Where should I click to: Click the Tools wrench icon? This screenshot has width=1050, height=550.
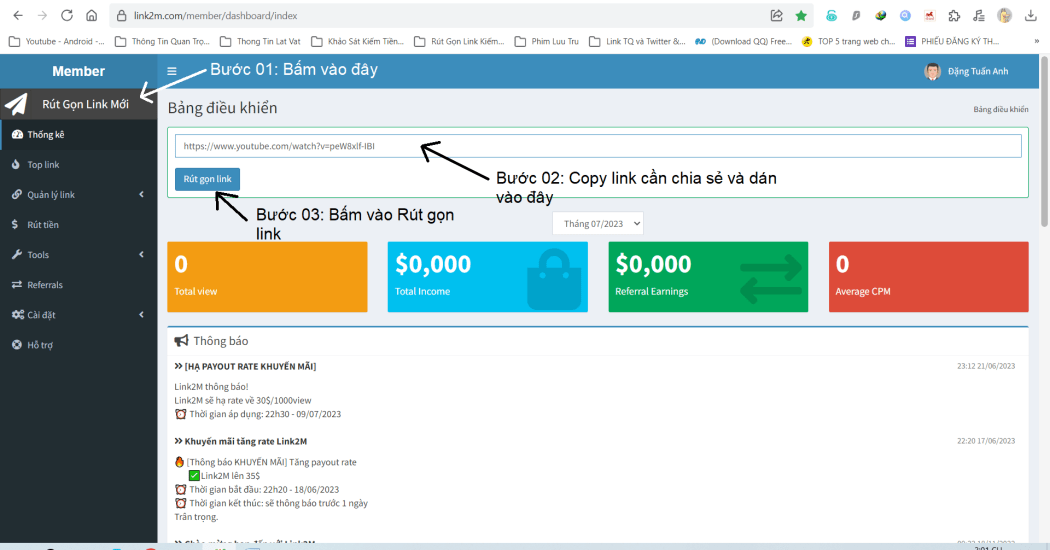(17, 255)
